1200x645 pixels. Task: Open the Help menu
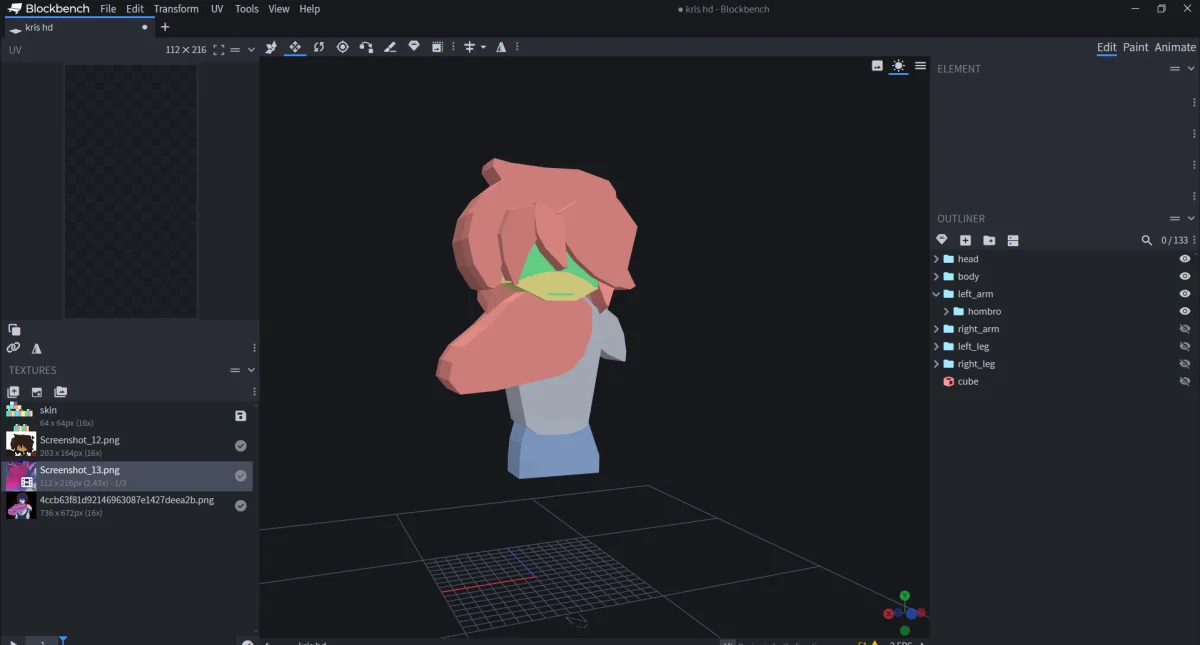coord(310,9)
